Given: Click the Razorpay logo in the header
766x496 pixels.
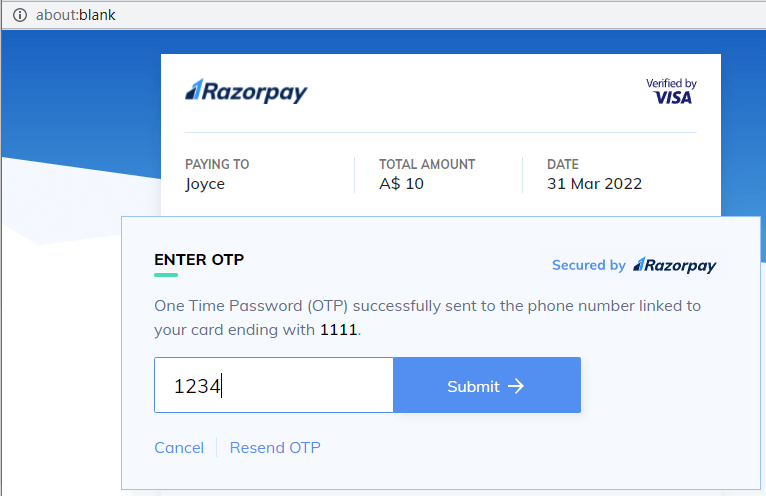Looking at the screenshot, I should (x=246, y=92).
